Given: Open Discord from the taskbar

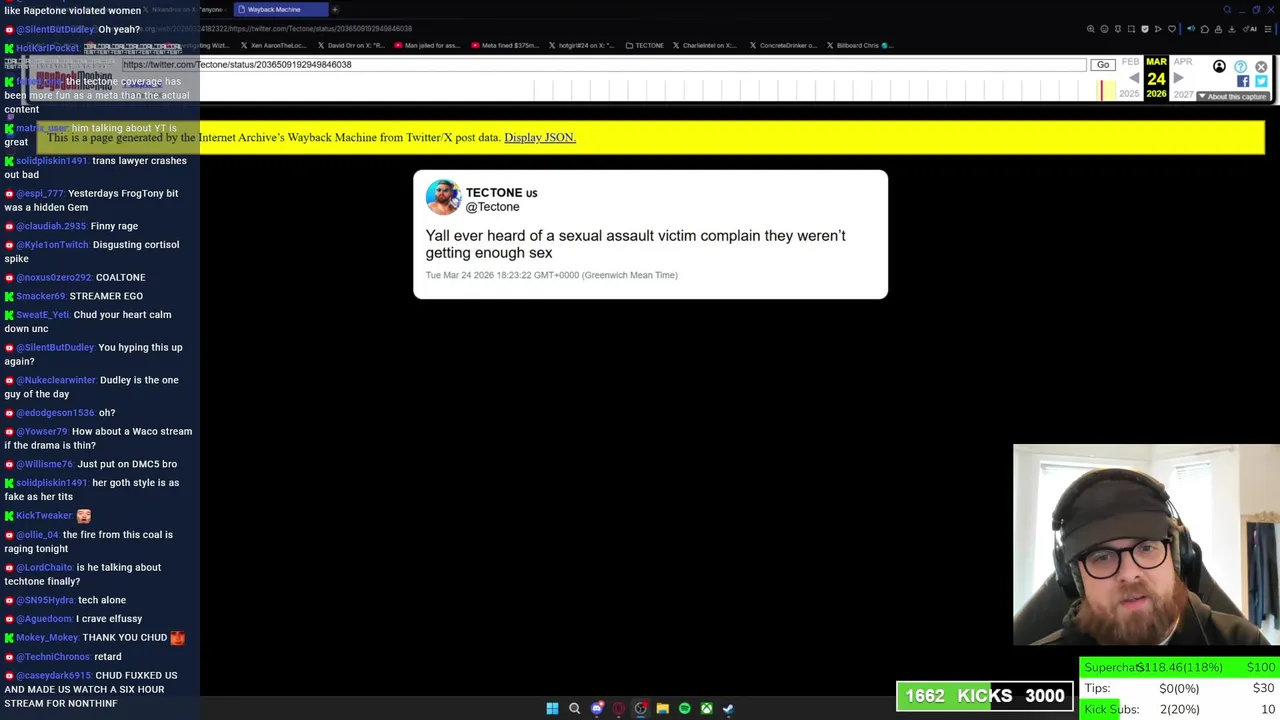Looking at the screenshot, I should coord(597,708).
